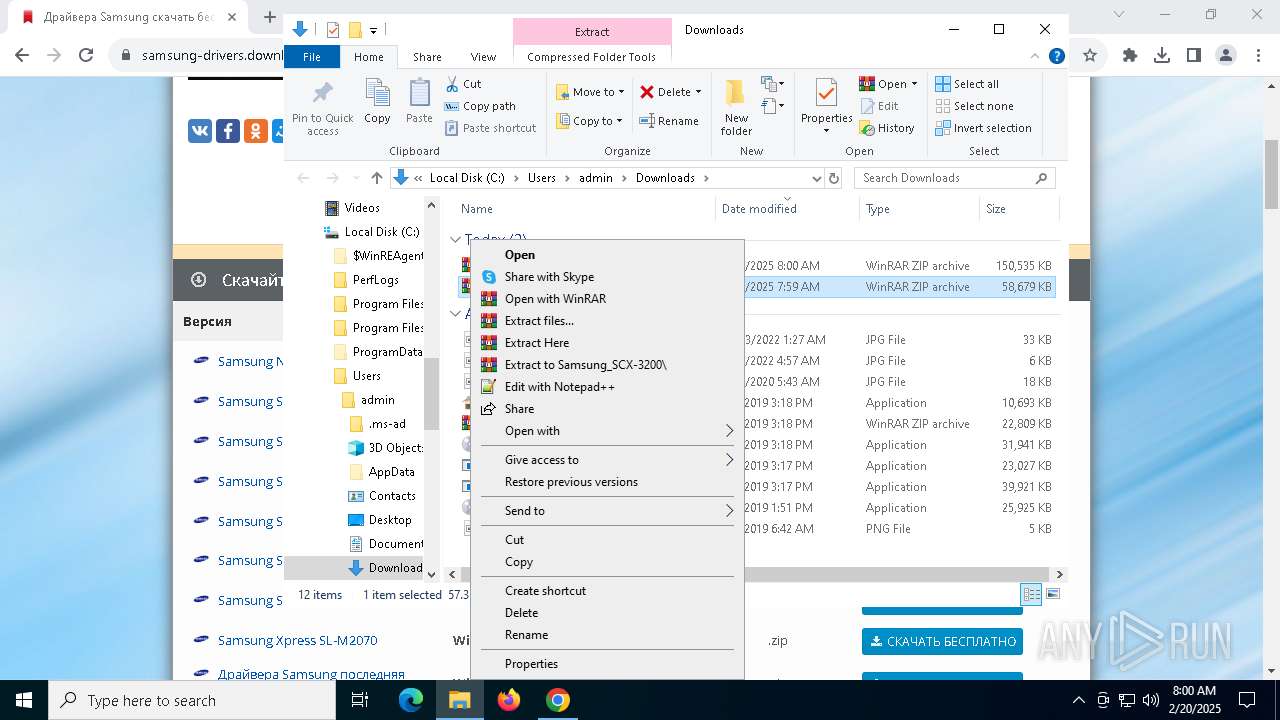Open Firefox in taskbar
This screenshot has width=1280, height=720.
click(x=509, y=700)
